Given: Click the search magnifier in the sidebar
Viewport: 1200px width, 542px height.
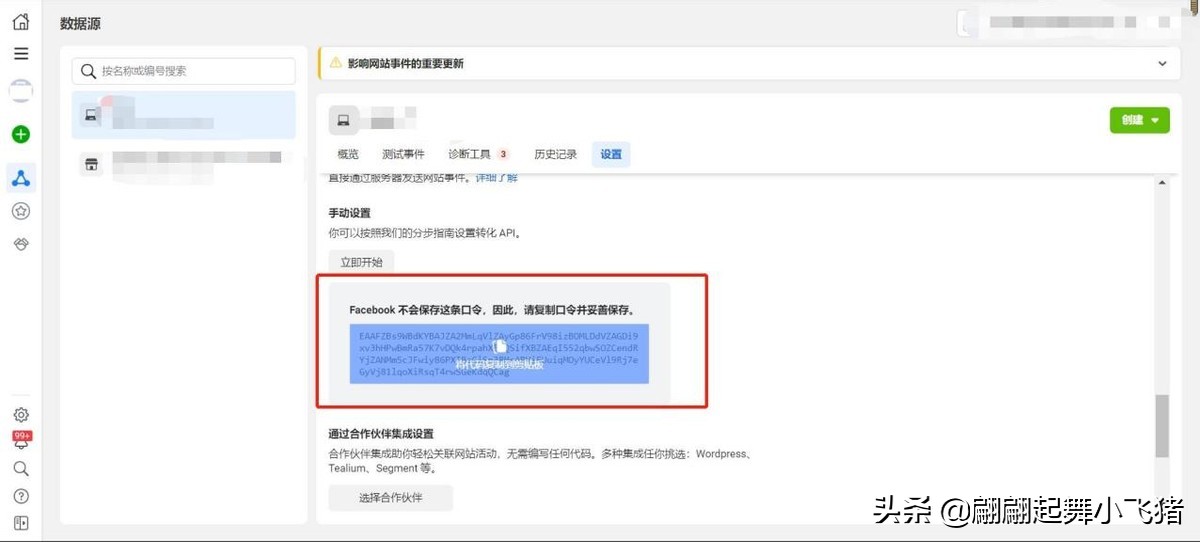Looking at the screenshot, I should point(21,469).
